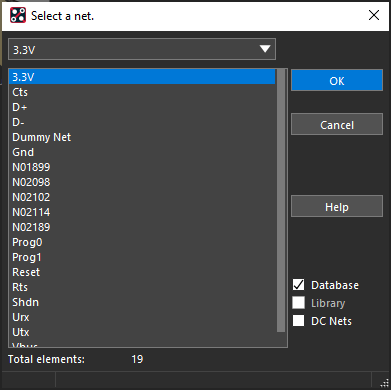Select the Reset net
Screen dimensions: 391x390
tap(142, 272)
